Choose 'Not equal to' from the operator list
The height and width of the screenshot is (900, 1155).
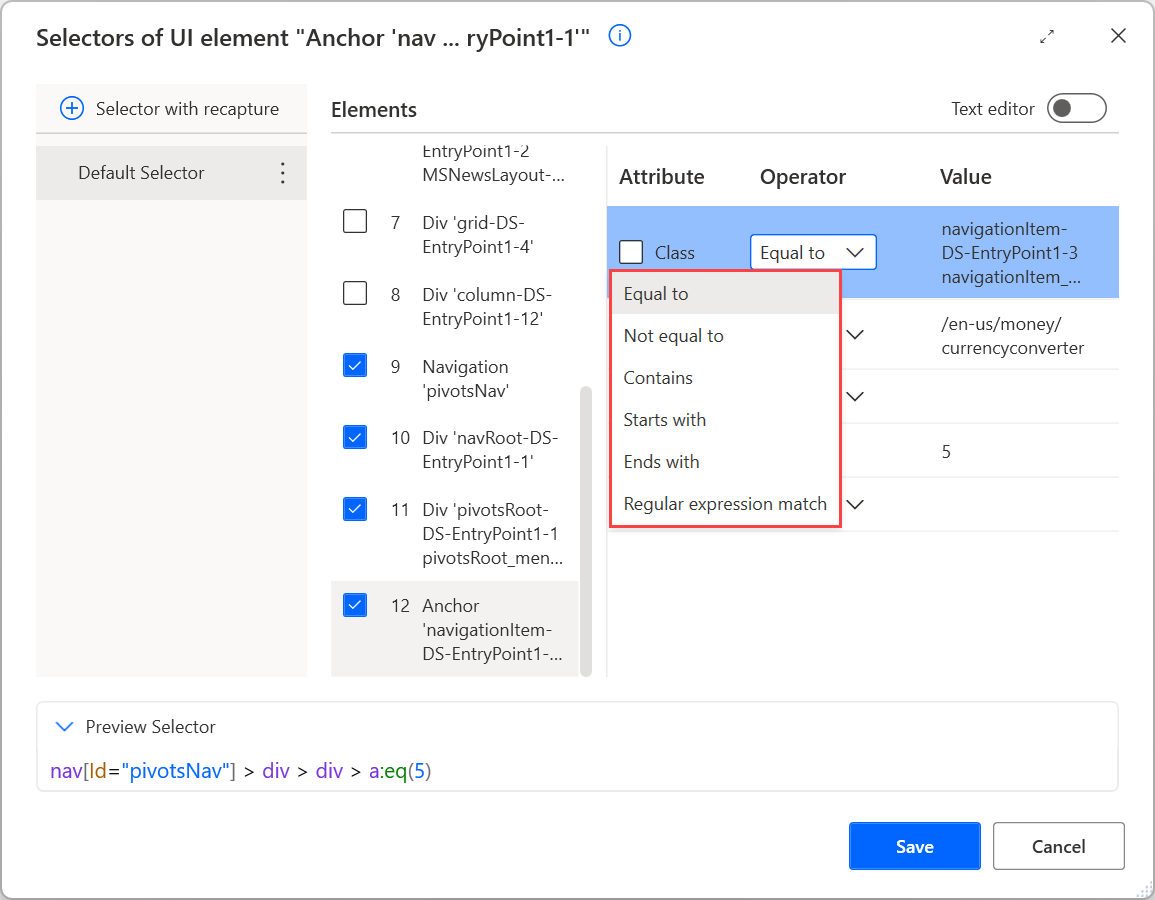(x=725, y=336)
